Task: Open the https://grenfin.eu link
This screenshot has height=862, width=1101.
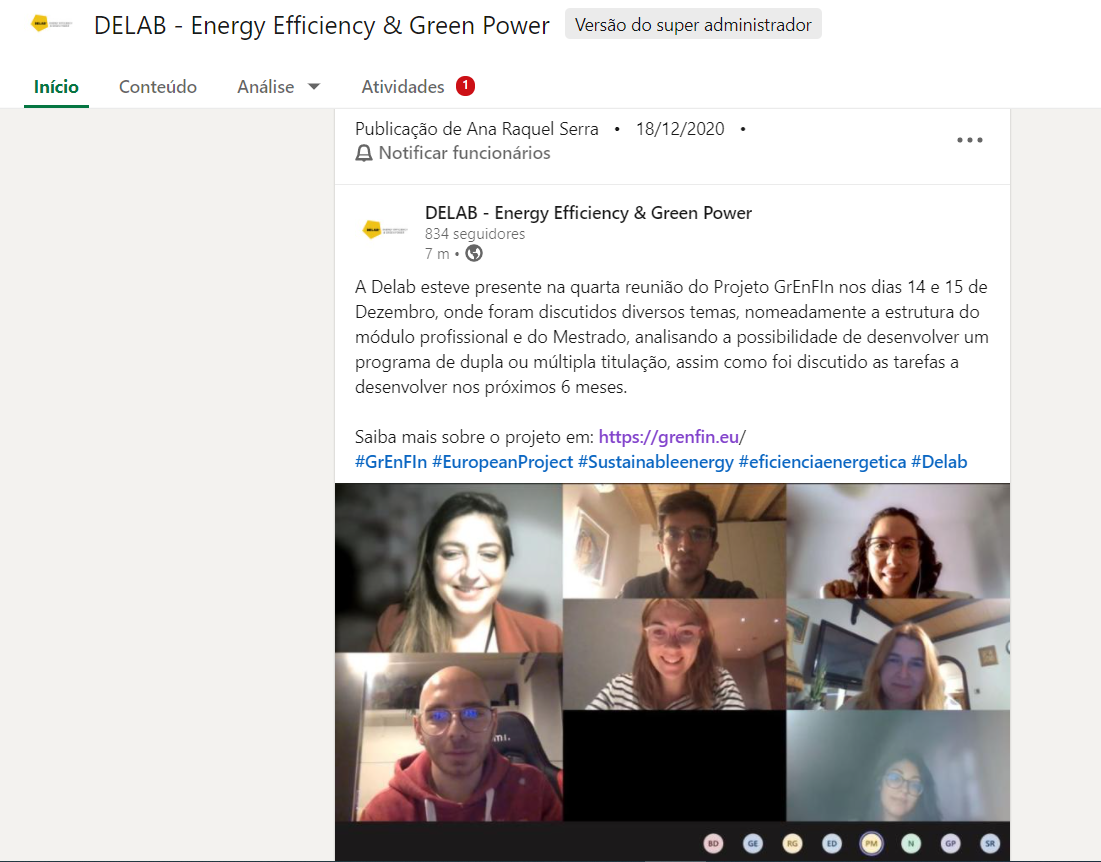Action: (x=668, y=437)
